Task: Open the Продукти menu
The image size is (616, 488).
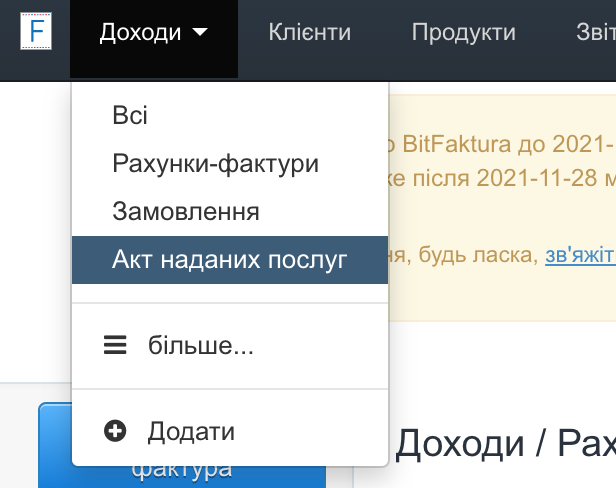Action: click(463, 32)
